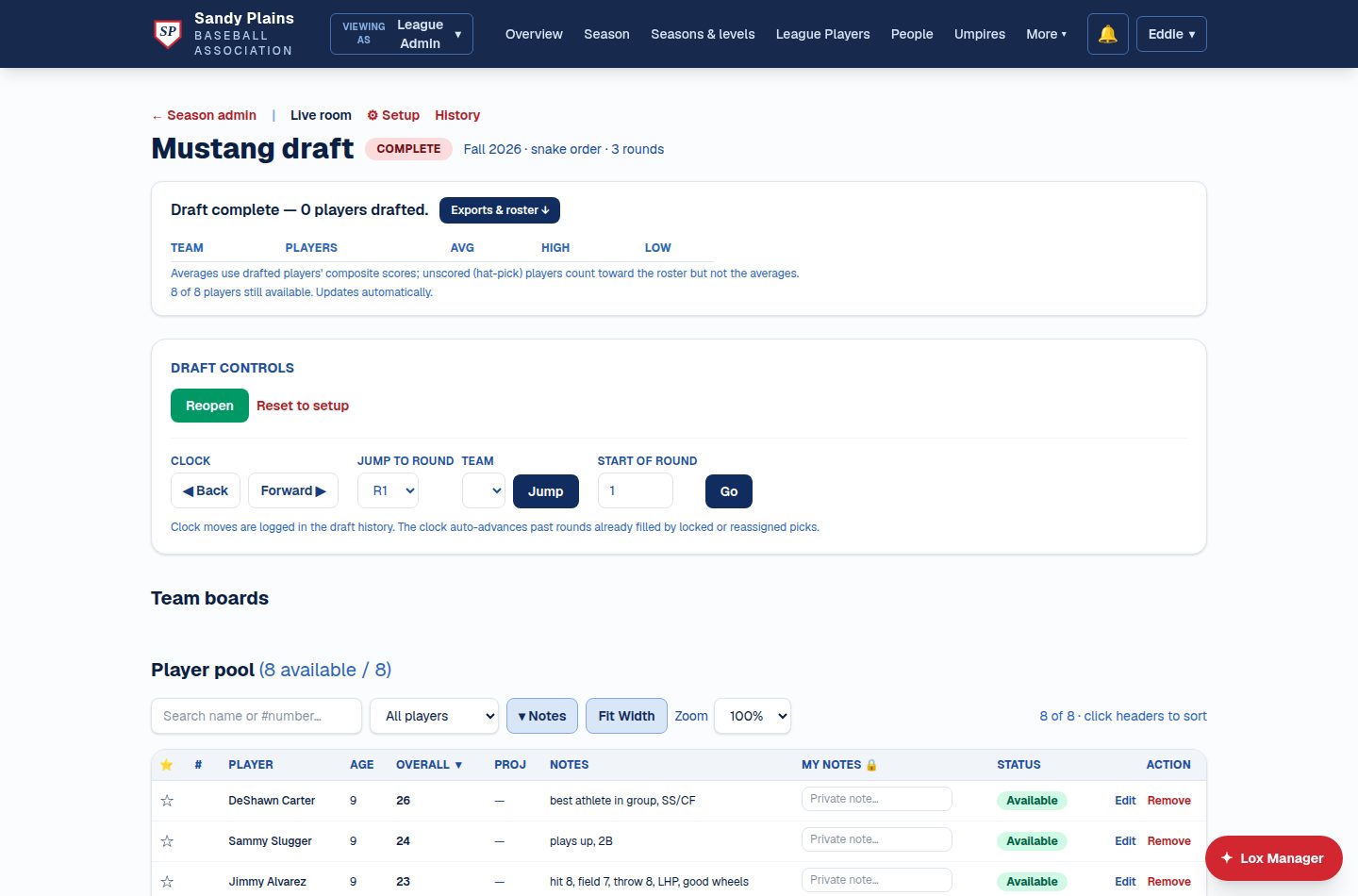Open Seasons & levels
The height and width of the screenshot is (896, 1358).
coord(703,34)
